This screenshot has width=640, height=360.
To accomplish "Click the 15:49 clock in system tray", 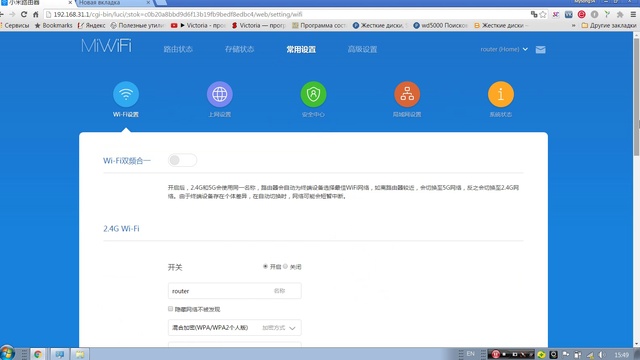I will pos(622,355).
